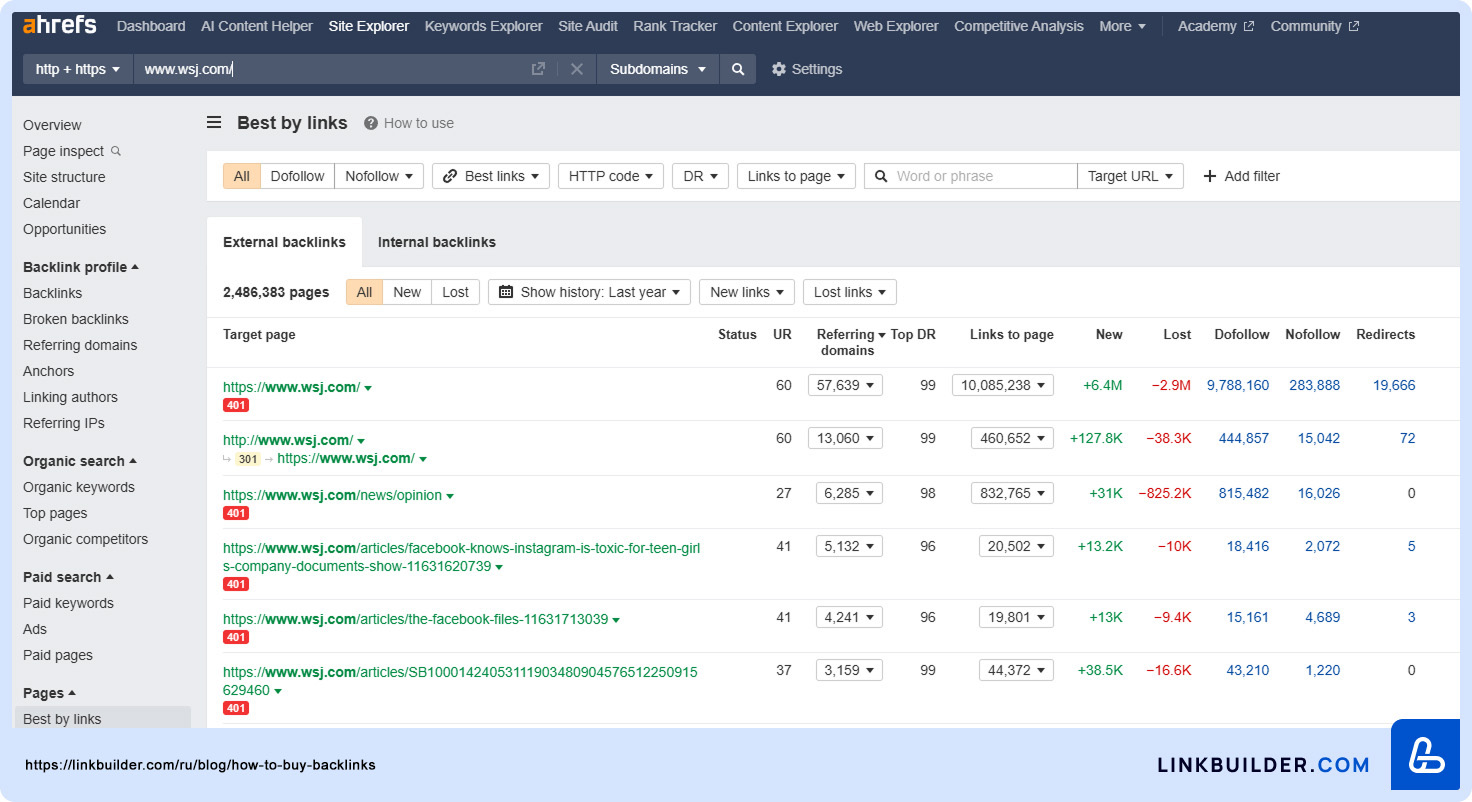Collapse the Paid search section
The height and width of the screenshot is (802, 1472).
[x=68, y=577]
